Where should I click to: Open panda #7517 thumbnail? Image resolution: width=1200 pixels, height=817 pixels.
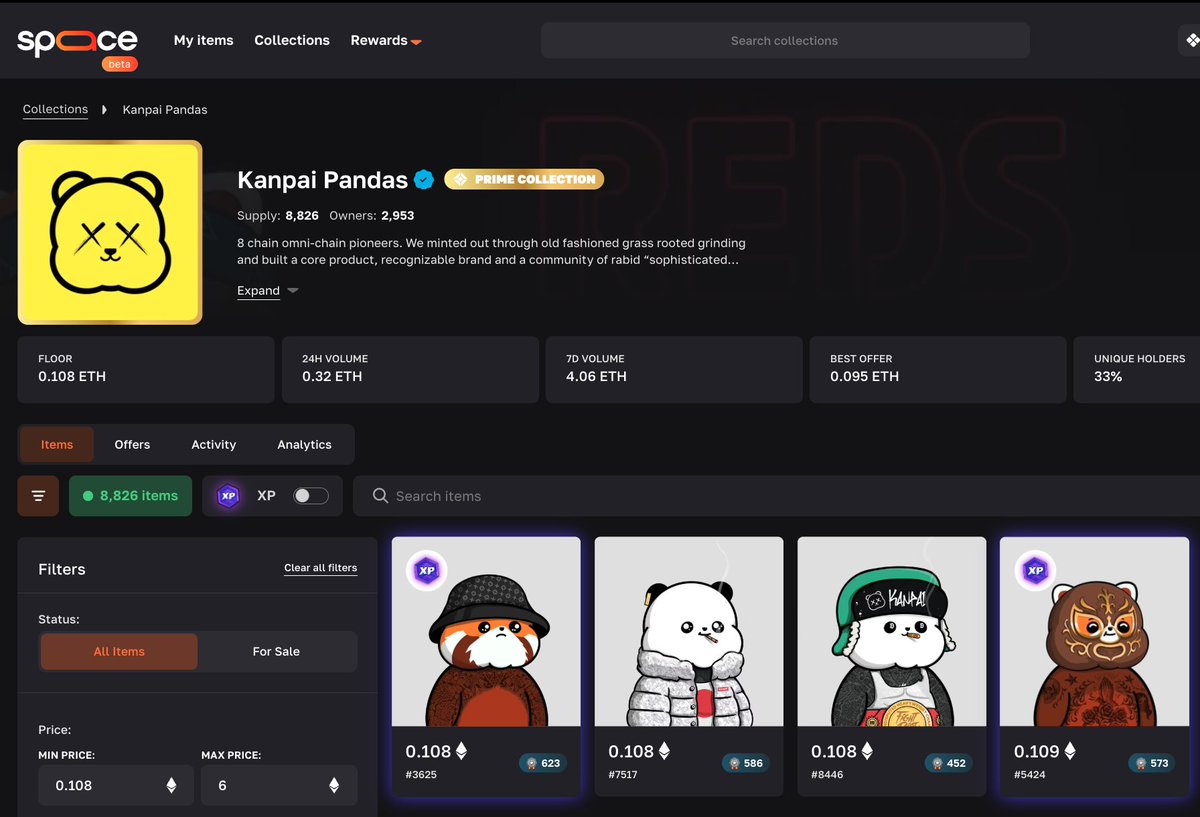click(689, 631)
